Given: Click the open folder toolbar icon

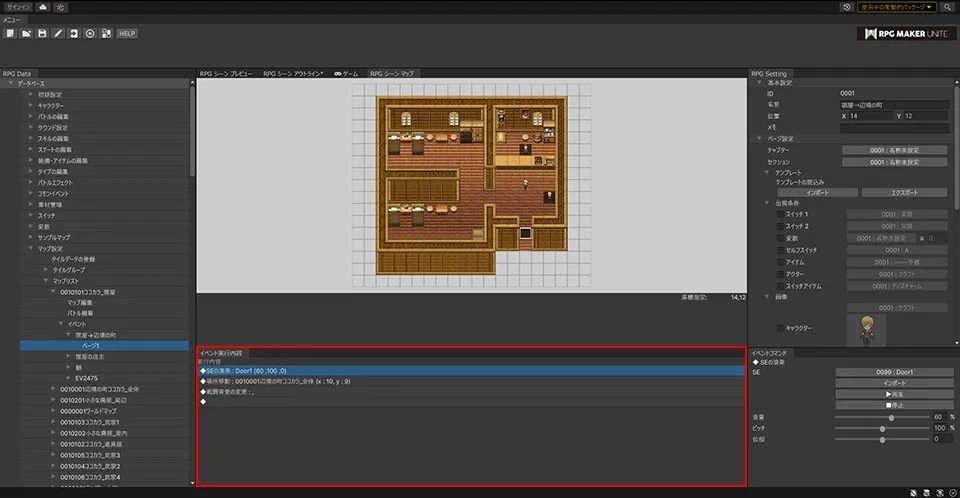Looking at the screenshot, I should point(26,33).
